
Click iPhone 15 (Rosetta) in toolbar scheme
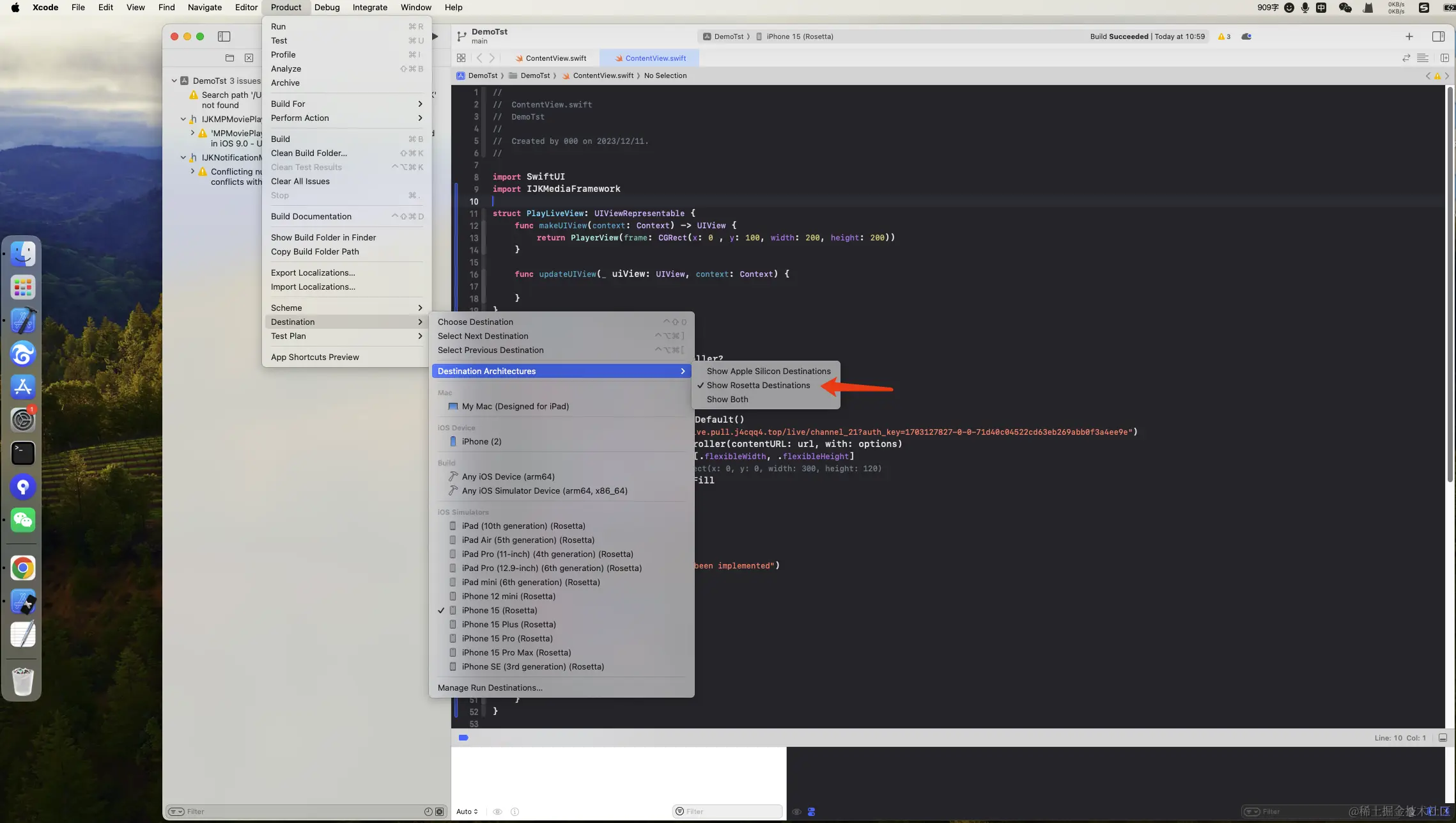coord(795,36)
